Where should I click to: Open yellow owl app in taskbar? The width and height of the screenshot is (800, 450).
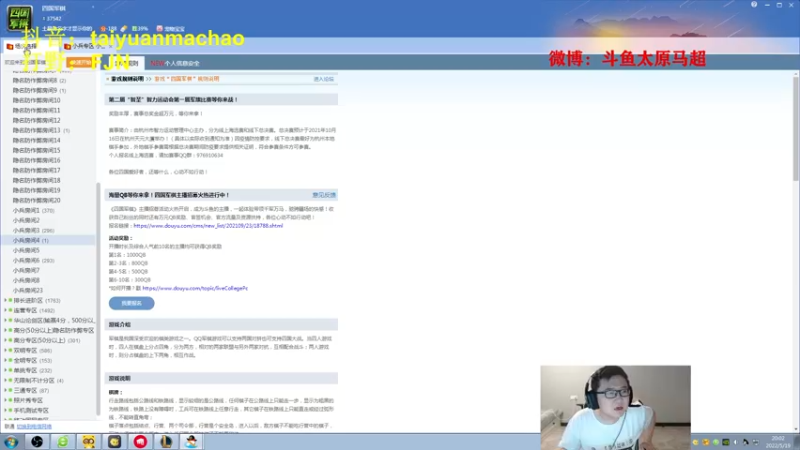(x=89, y=442)
